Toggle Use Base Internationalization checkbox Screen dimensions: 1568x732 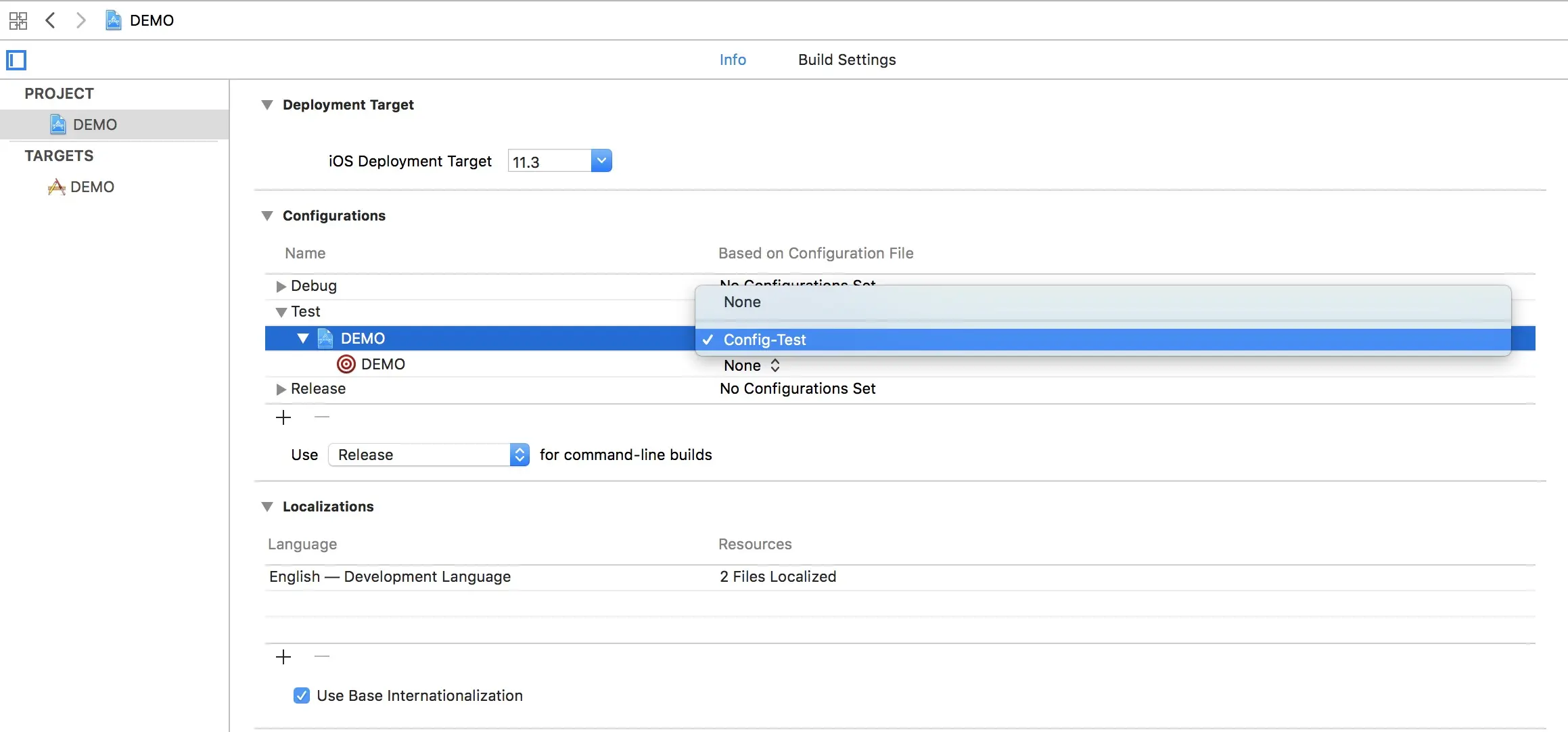coord(302,695)
